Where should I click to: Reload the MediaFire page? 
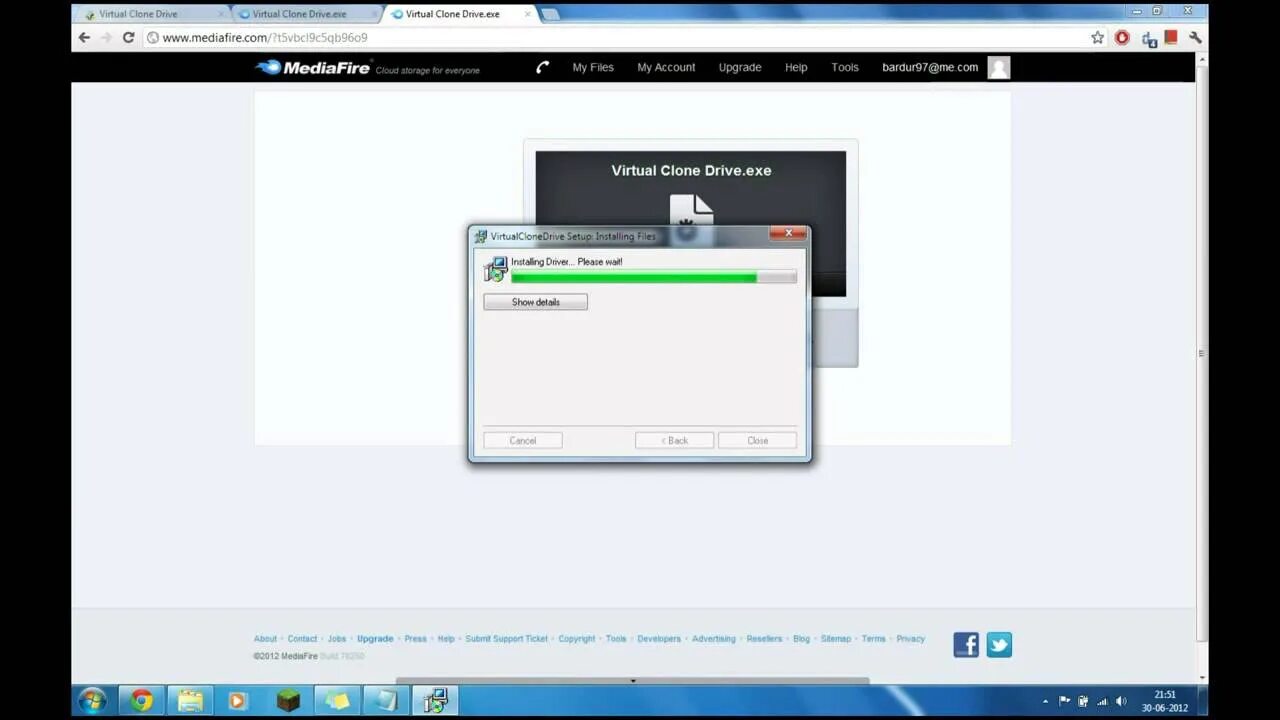(128, 37)
